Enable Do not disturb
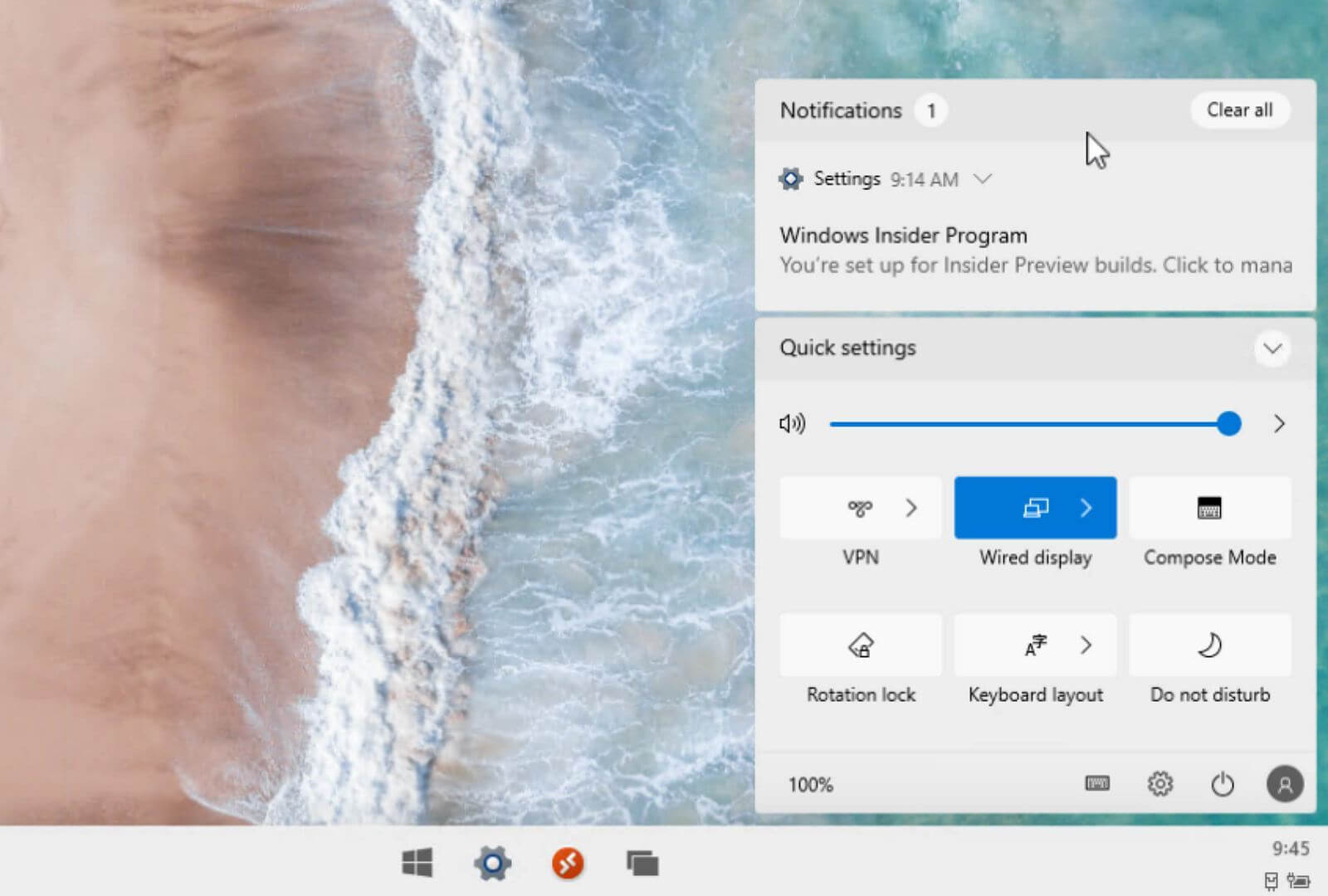Screen dimensions: 1328x896 click(1208, 645)
